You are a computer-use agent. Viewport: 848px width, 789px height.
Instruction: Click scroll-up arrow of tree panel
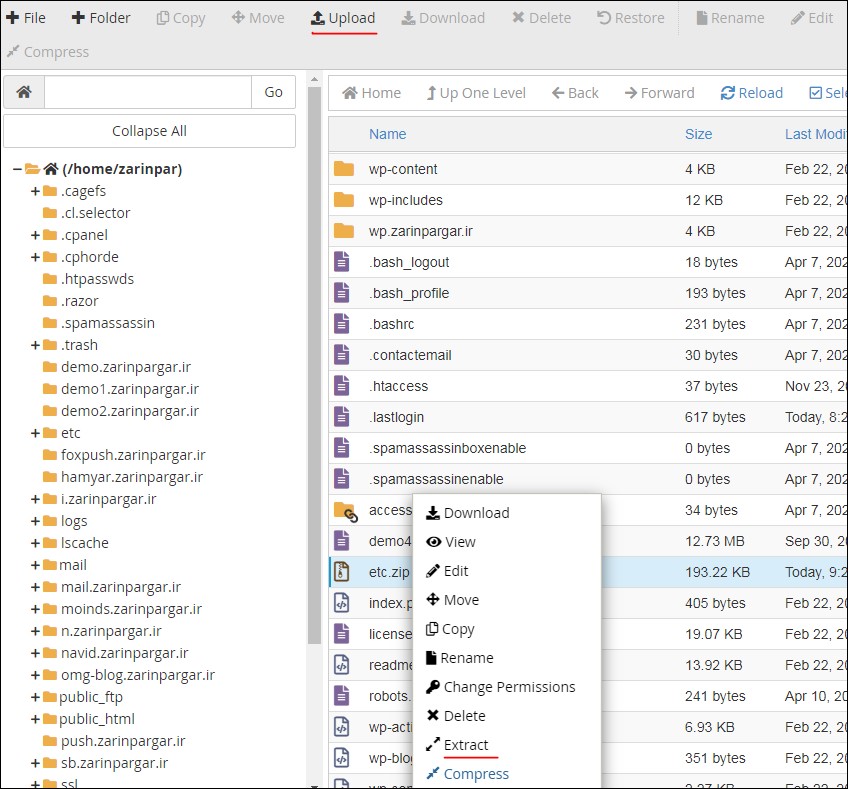point(314,79)
